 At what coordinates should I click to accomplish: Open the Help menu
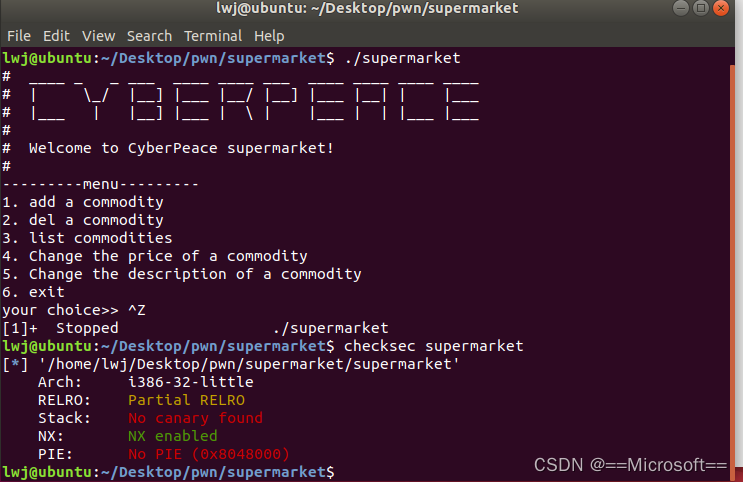click(x=269, y=36)
